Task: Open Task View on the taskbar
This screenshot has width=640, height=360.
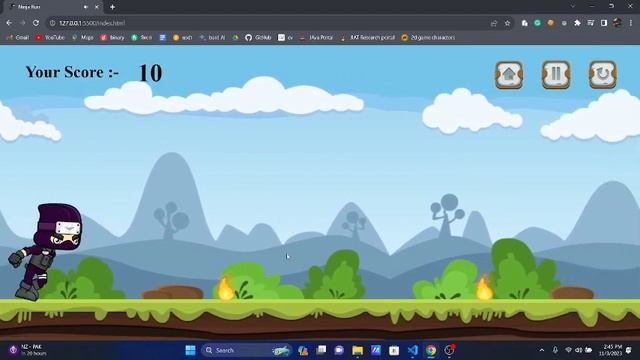Action: click(321, 350)
